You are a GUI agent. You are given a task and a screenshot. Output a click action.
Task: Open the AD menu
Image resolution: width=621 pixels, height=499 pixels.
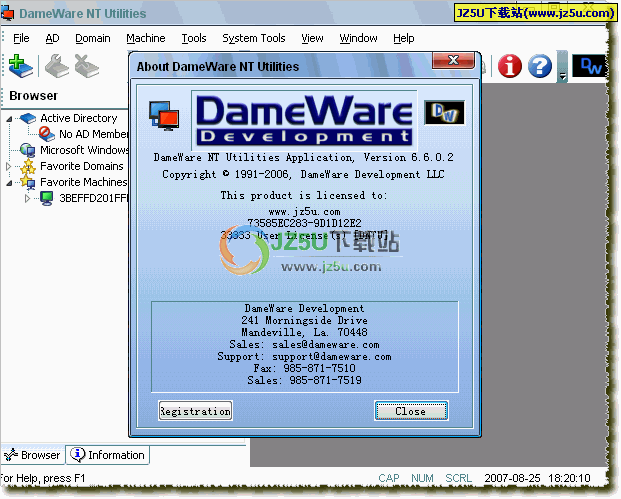[x=52, y=38]
